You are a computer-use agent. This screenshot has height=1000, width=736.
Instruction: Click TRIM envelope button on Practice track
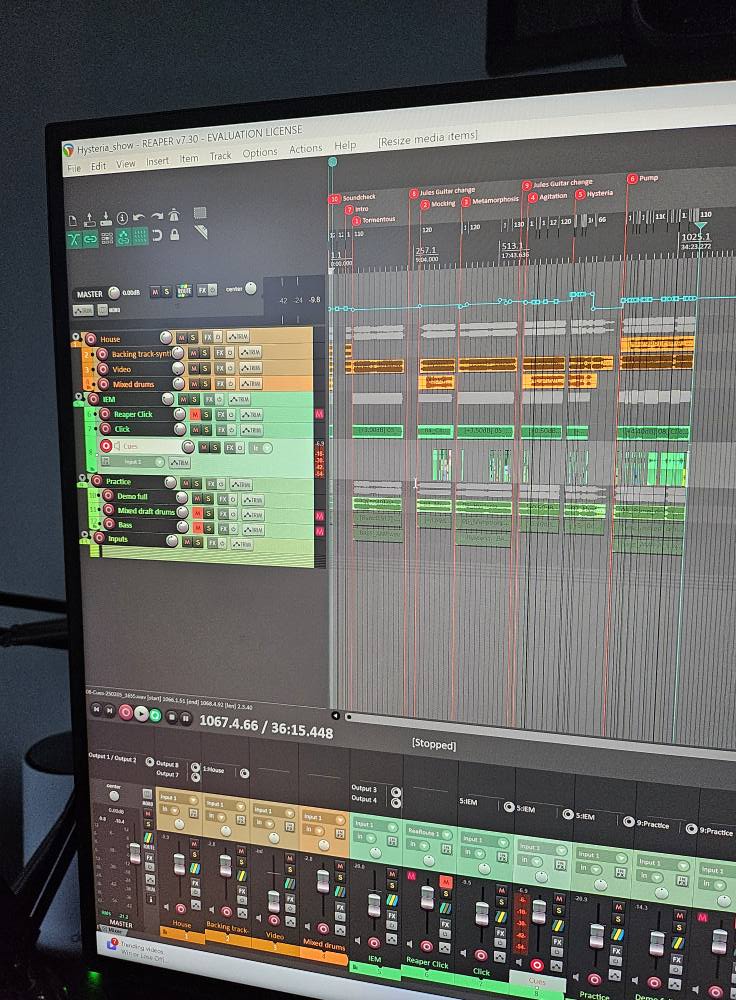[241, 485]
